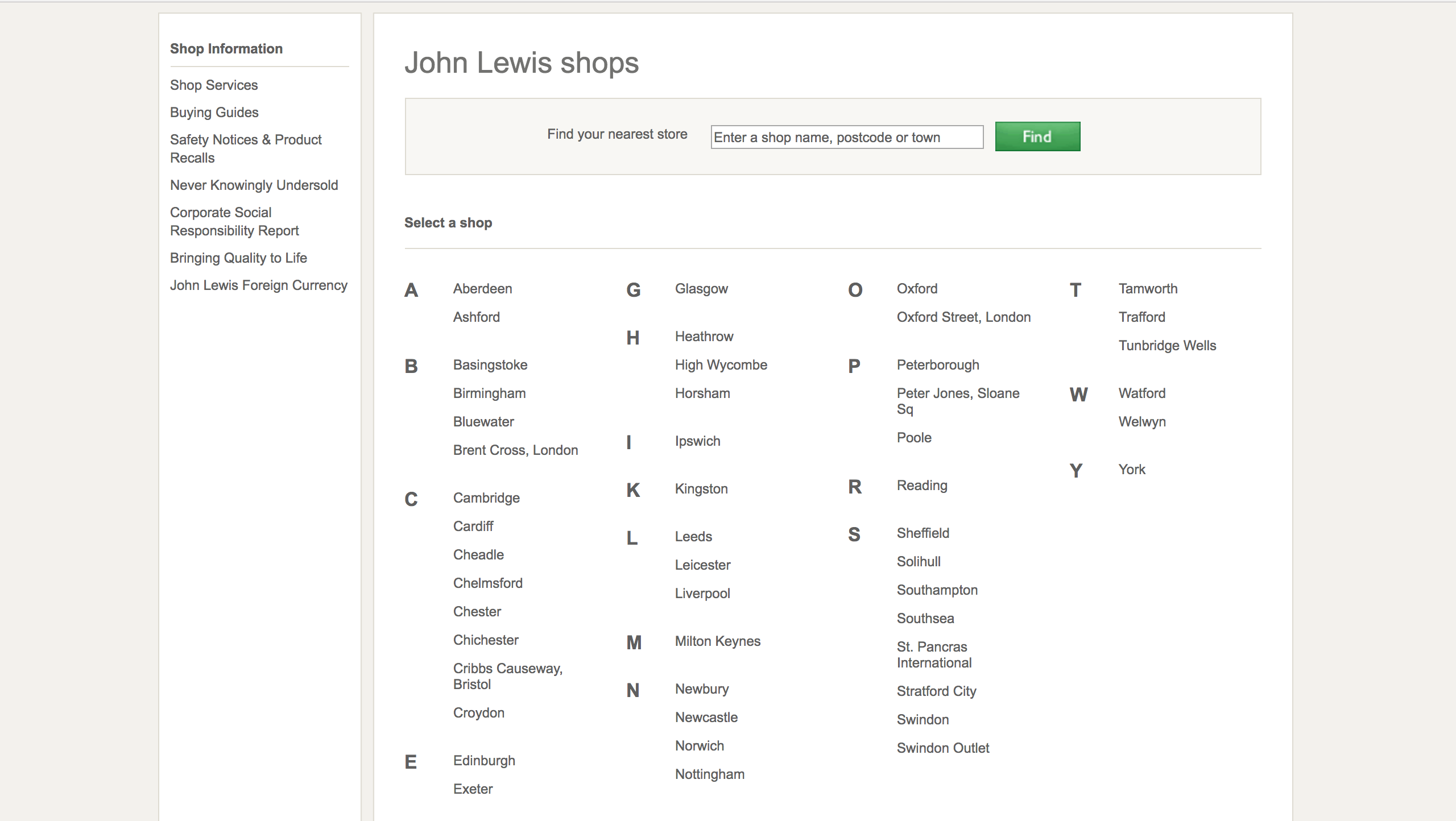This screenshot has width=1456, height=821.
Task: Open Shop Services in the sidebar
Action: 214,85
